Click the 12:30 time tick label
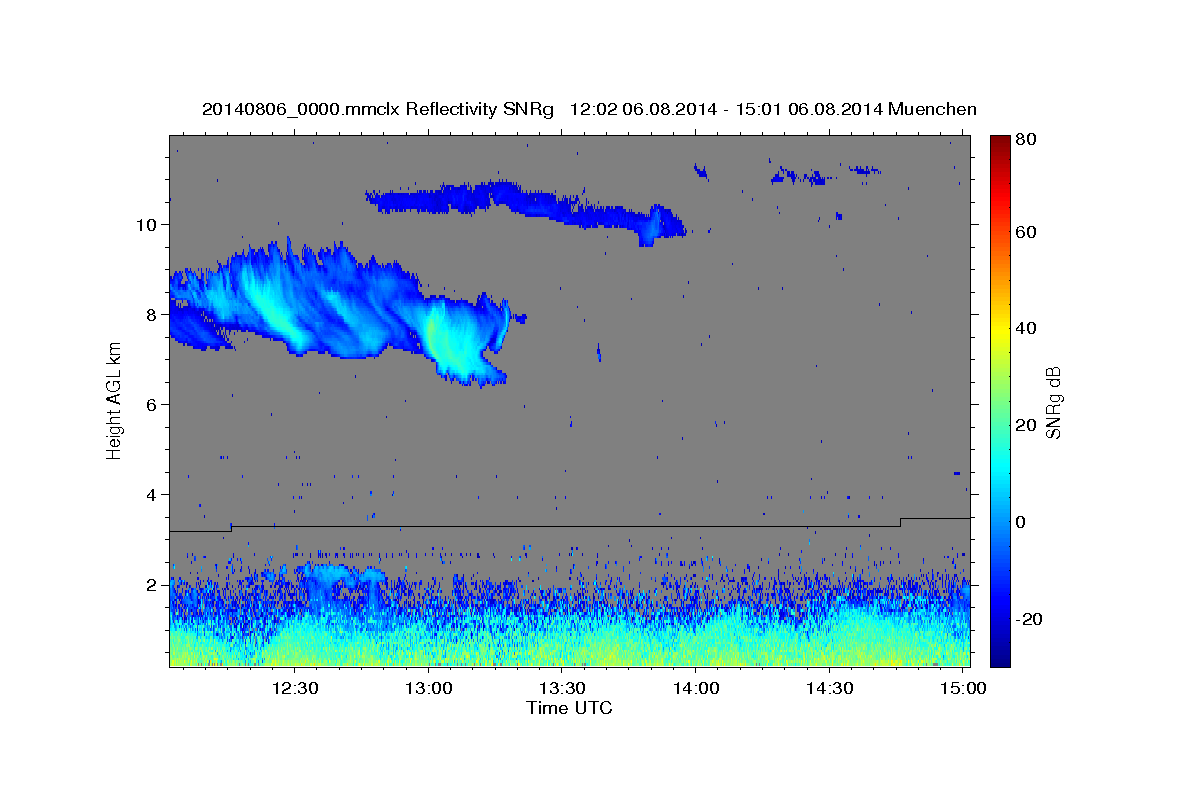This screenshot has height=800, width=1200. (296, 688)
